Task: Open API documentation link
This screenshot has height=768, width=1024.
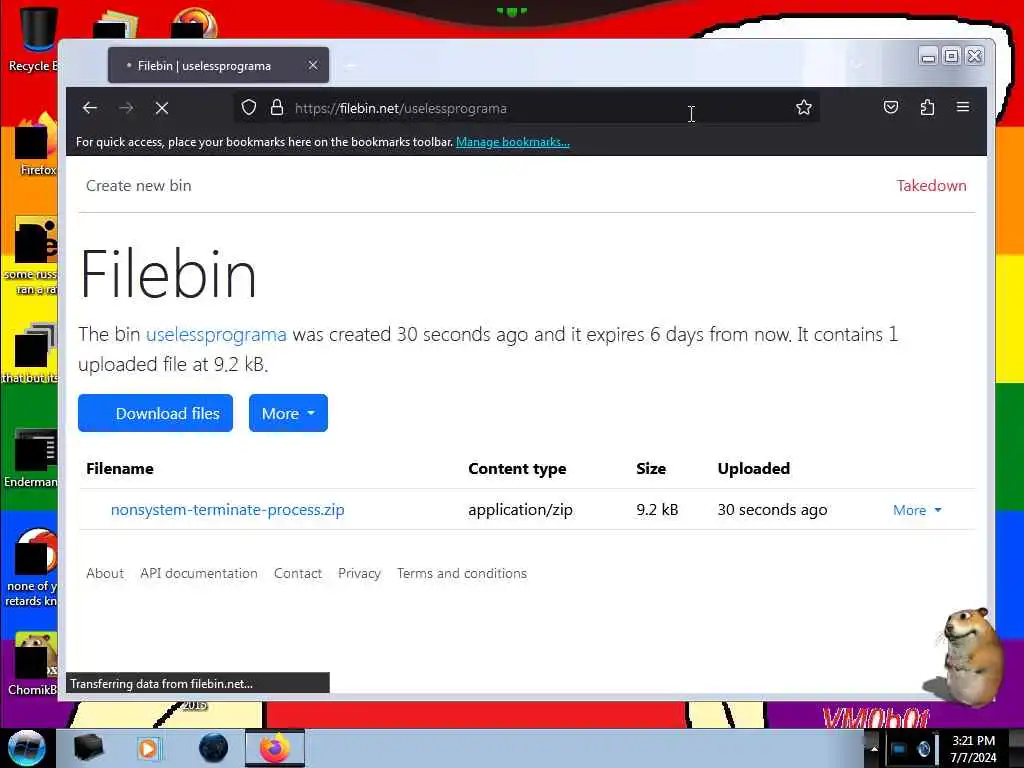Action: (x=199, y=573)
